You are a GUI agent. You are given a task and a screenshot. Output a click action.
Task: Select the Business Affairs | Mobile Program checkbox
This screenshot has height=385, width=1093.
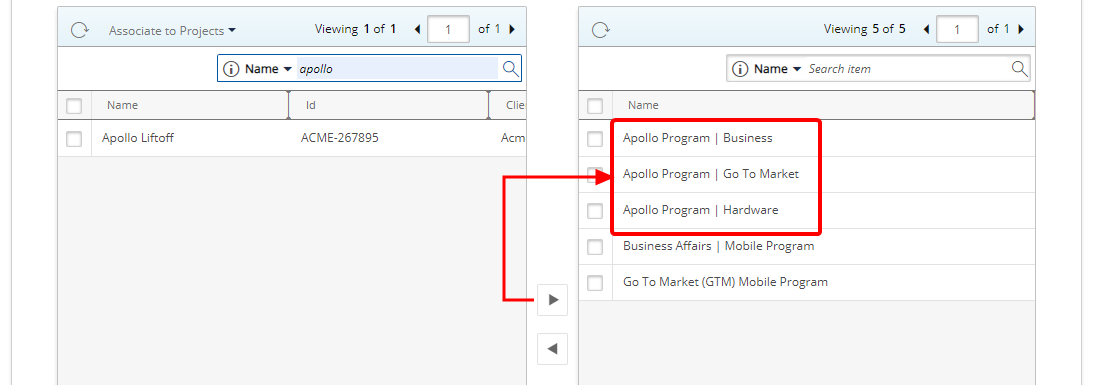coord(595,247)
